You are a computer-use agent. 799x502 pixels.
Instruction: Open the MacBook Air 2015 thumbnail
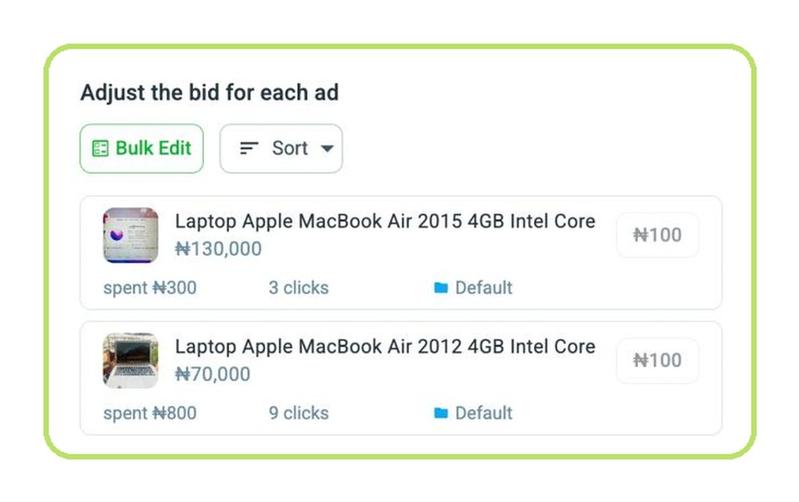[130, 235]
